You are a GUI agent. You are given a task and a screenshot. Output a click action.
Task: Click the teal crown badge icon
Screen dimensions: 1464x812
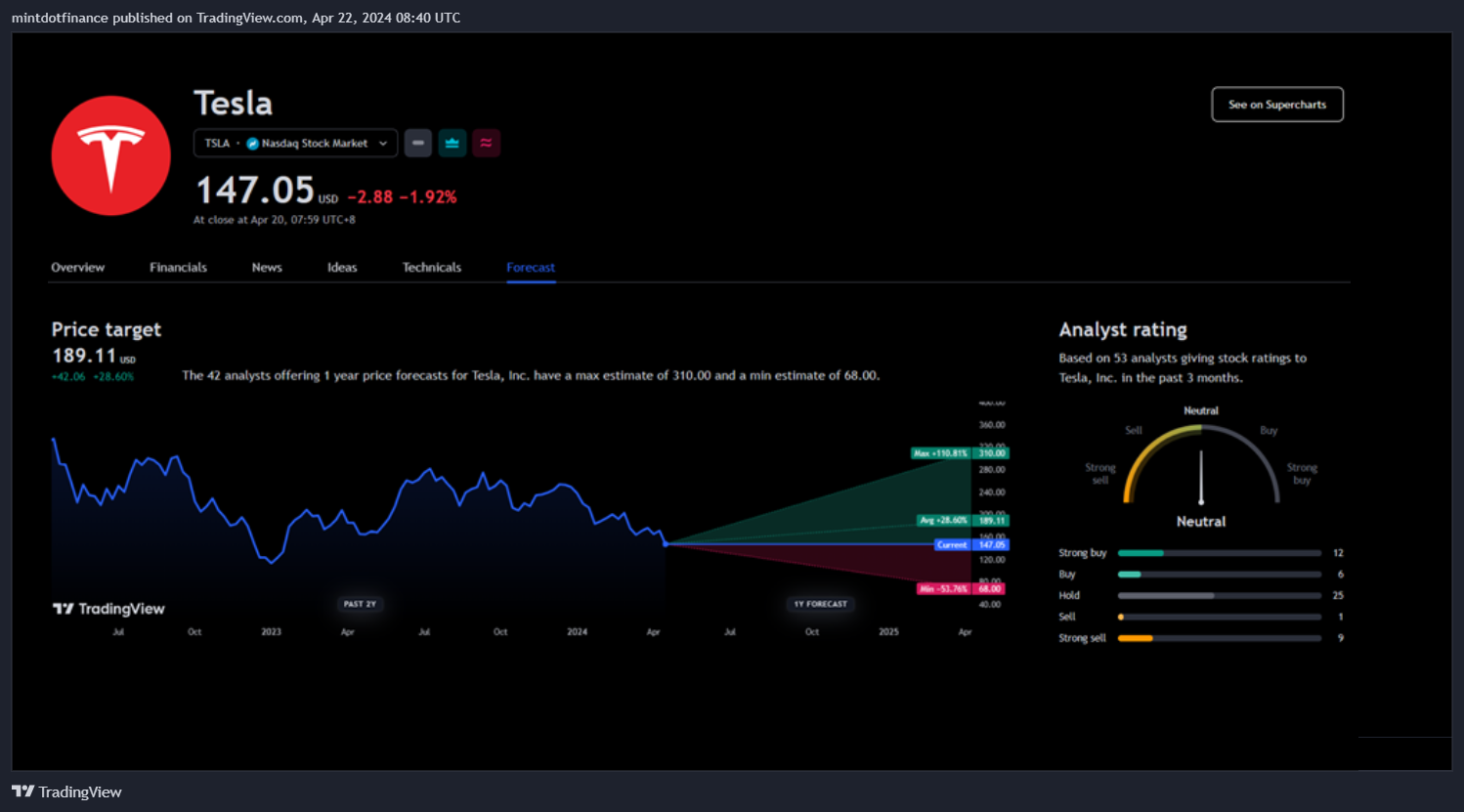point(452,143)
